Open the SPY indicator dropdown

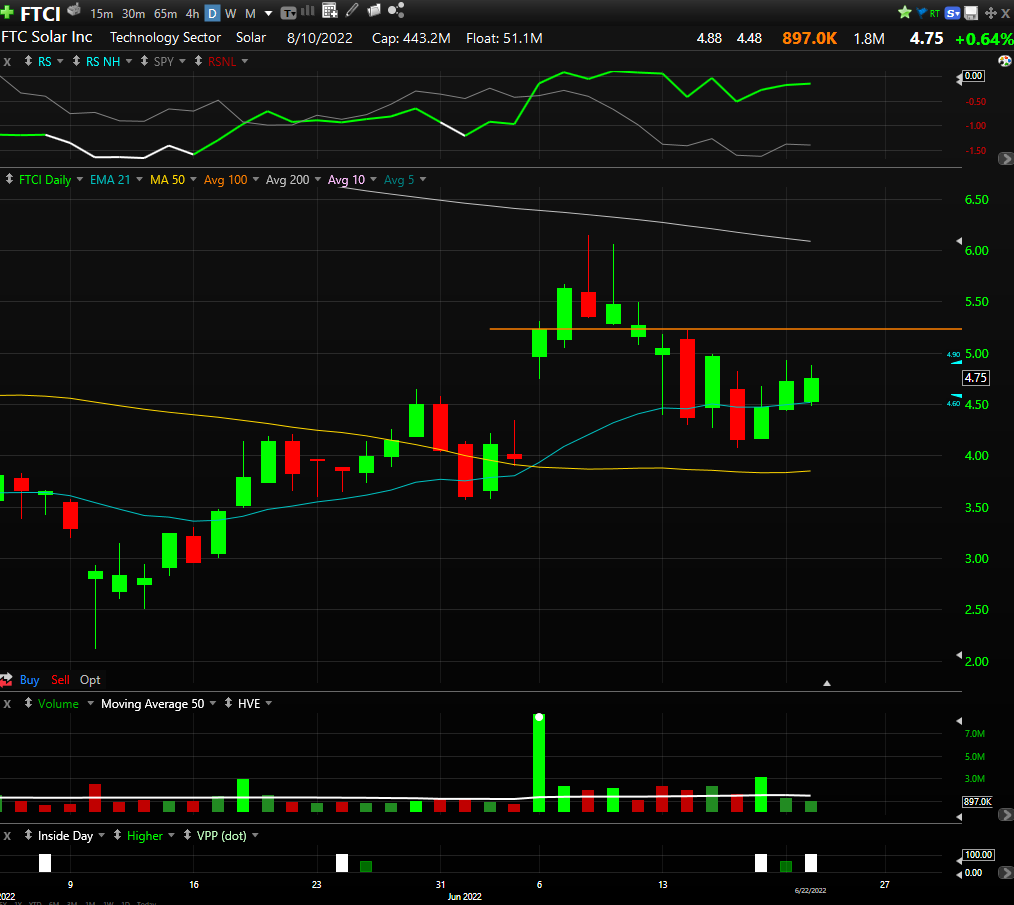[x=182, y=61]
